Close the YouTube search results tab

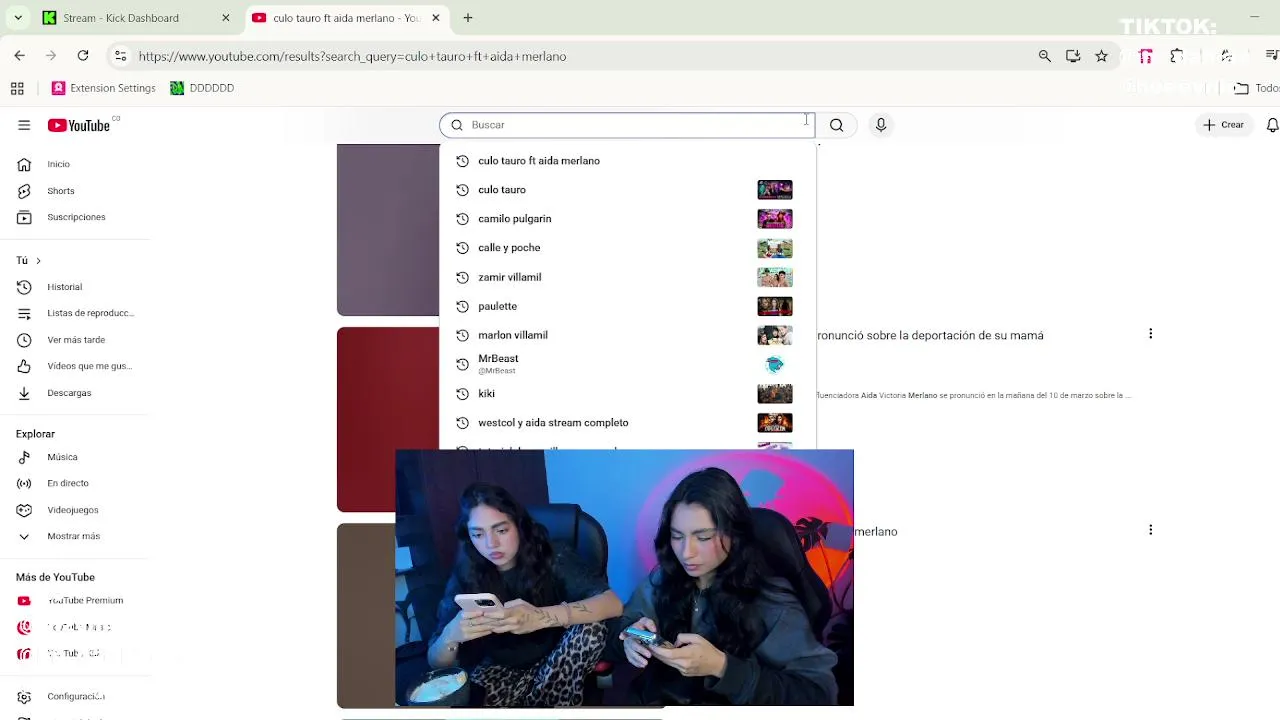tap(436, 18)
